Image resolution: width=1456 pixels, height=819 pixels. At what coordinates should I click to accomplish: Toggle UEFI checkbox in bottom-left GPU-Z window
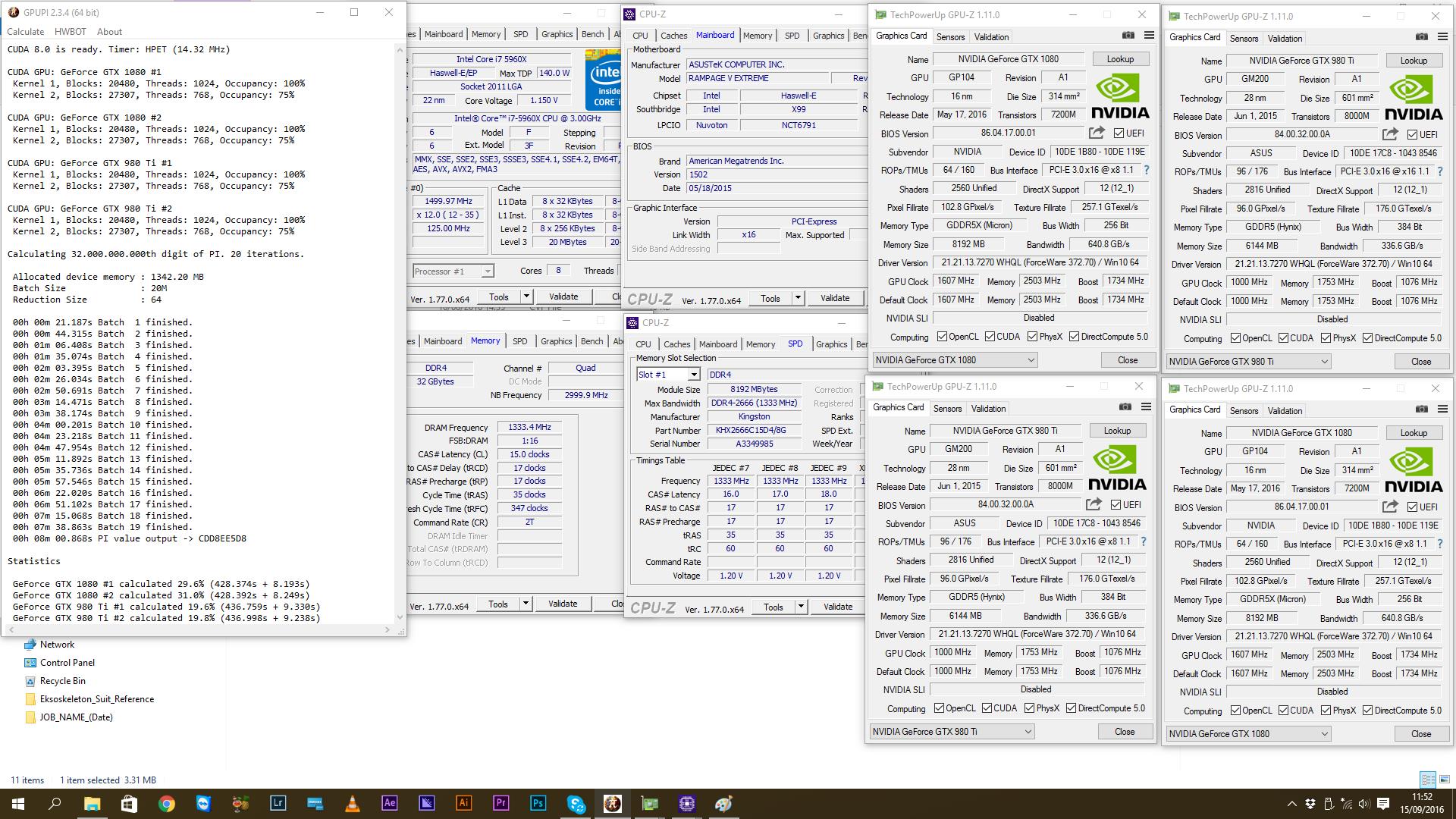(x=1116, y=504)
